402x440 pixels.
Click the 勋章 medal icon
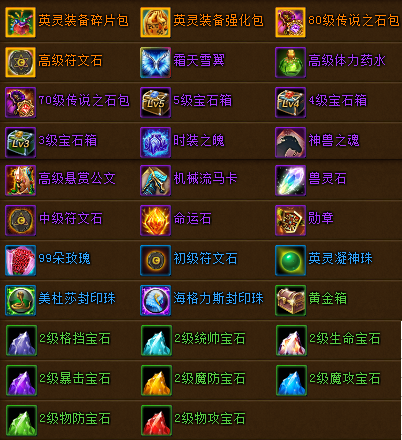tap(290, 220)
